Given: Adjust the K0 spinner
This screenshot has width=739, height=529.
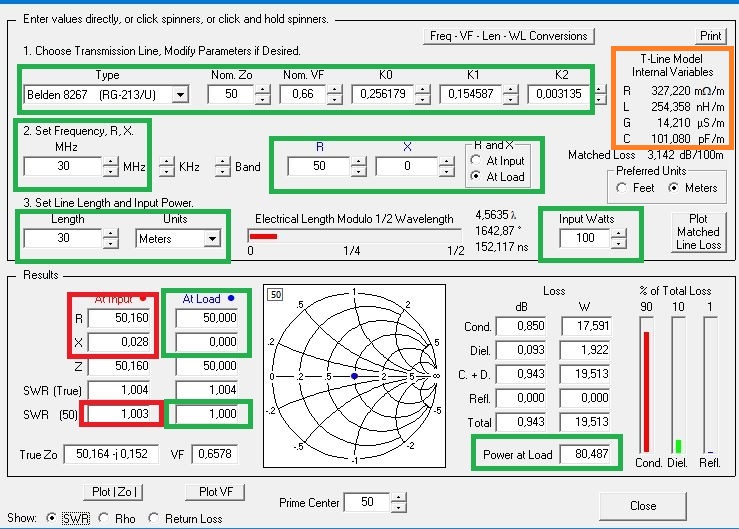Looking at the screenshot, I should click(x=422, y=94).
